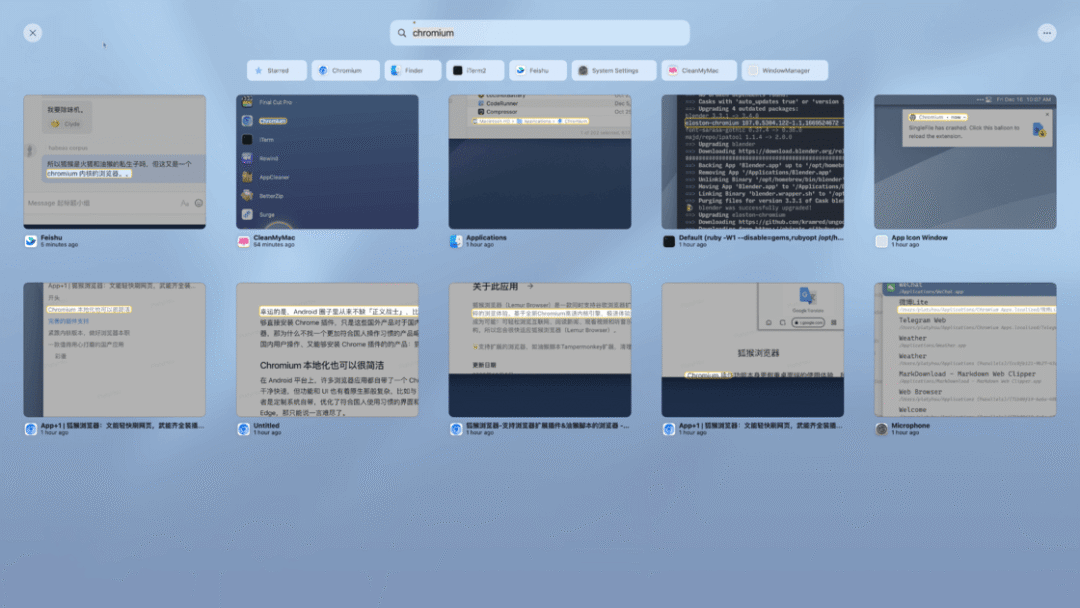Click the Finder icon beside "Applications" title
The height and width of the screenshot is (608, 1080).
456,241
